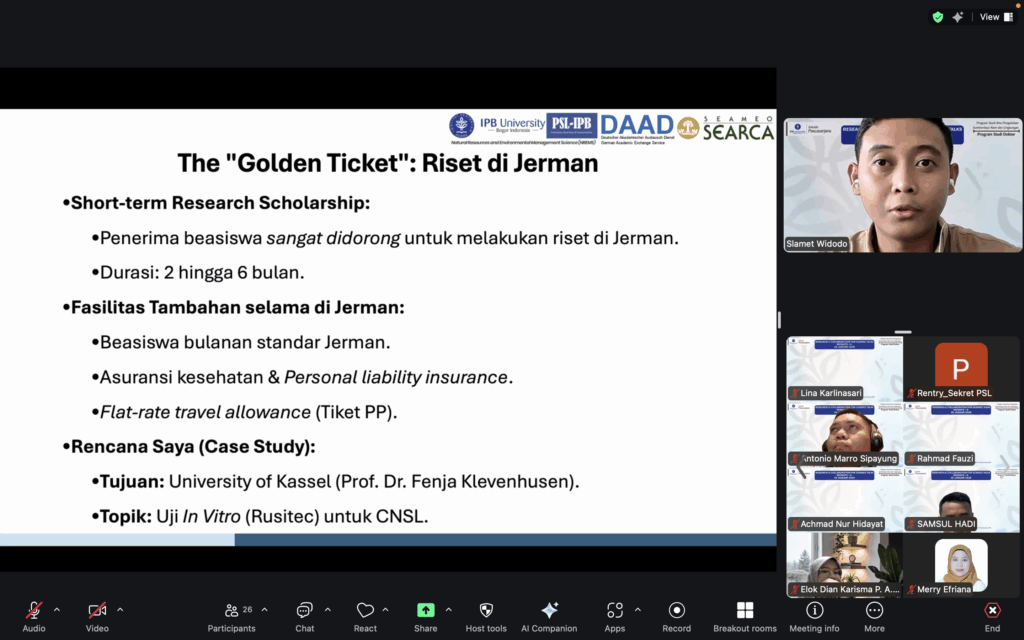Open the View menu at top right
Image resolution: width=1024 pixels, height=640 pixels.
pos(994,17)
